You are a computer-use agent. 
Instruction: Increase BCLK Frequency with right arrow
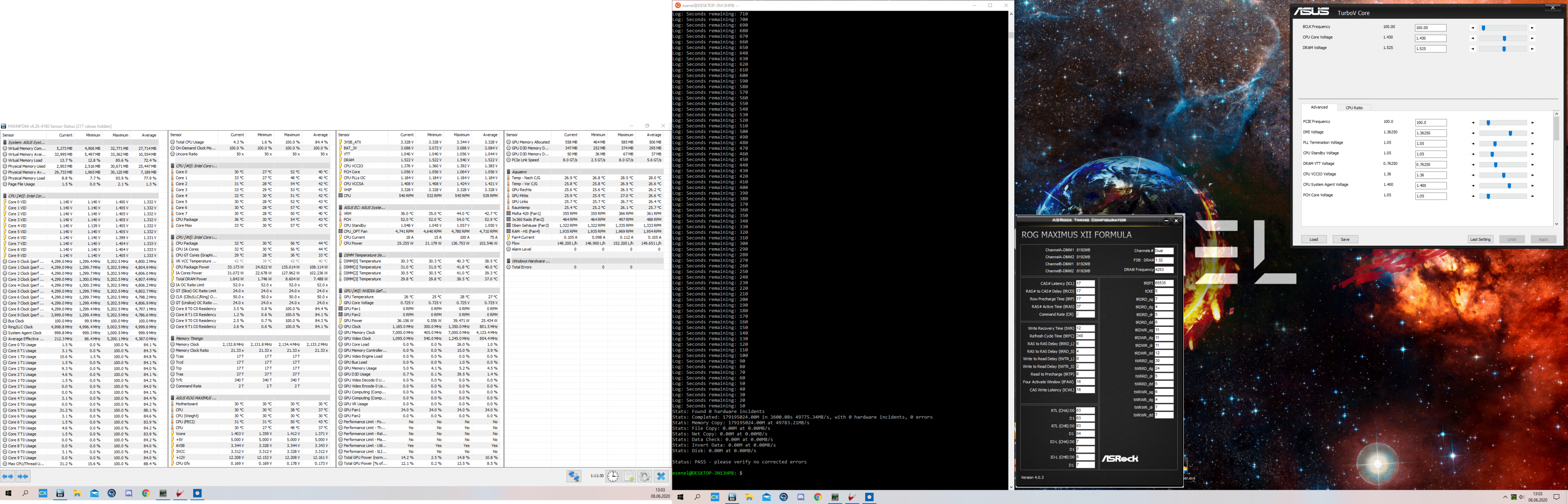(1532, 28)
